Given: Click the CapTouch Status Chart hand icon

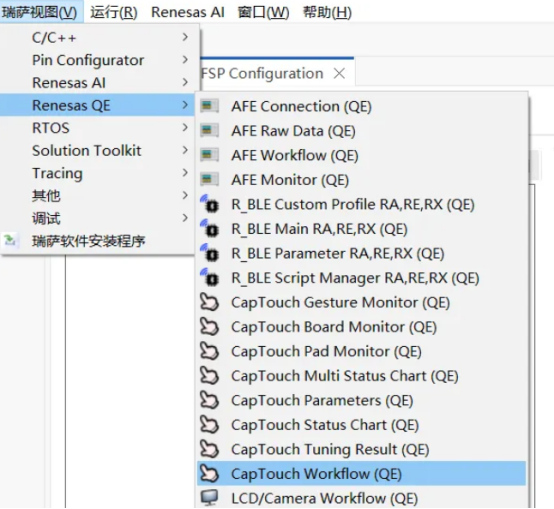Looking at the screenshot, I should [x=210, y=425].
